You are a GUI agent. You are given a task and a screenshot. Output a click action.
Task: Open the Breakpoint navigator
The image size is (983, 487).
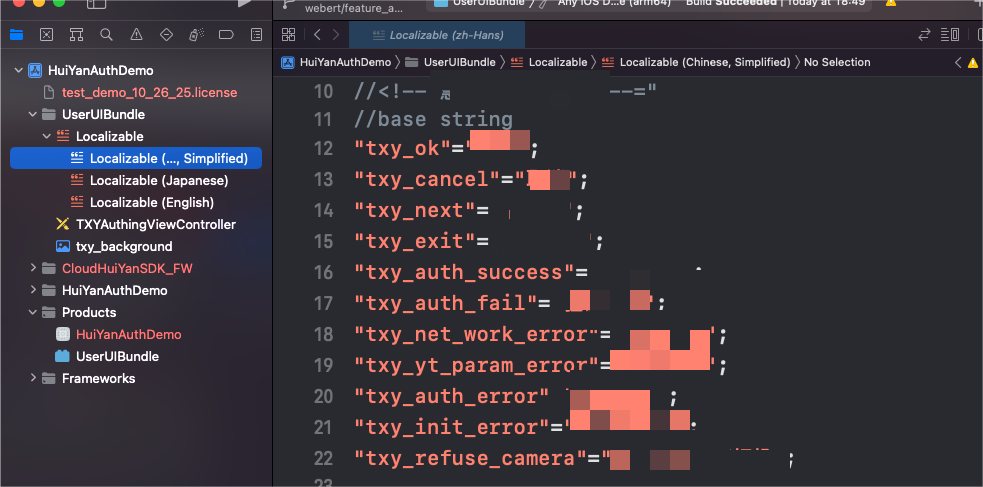coord(226,35)
